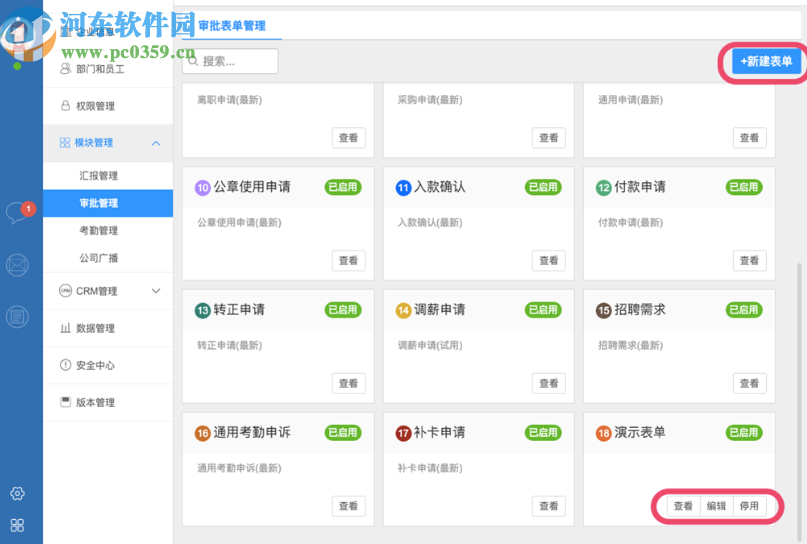Open the mail envelope icon in sidebar
The height and width of the screenshot is (544, 807).
click(17, 265)
